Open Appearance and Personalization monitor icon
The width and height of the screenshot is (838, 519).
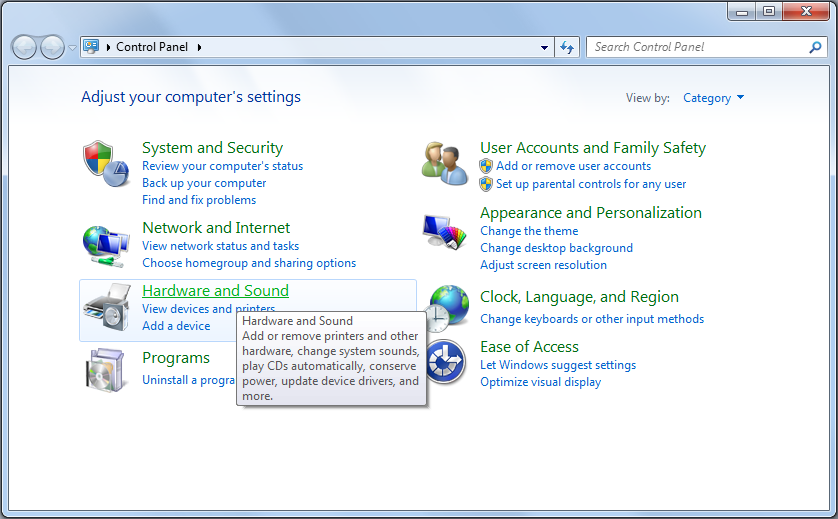445,231
